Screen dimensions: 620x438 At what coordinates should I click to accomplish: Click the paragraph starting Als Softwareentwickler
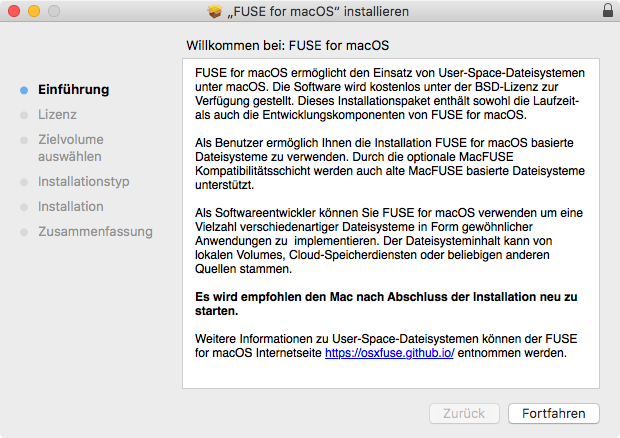pyautogui.click(x=389, y=241)
